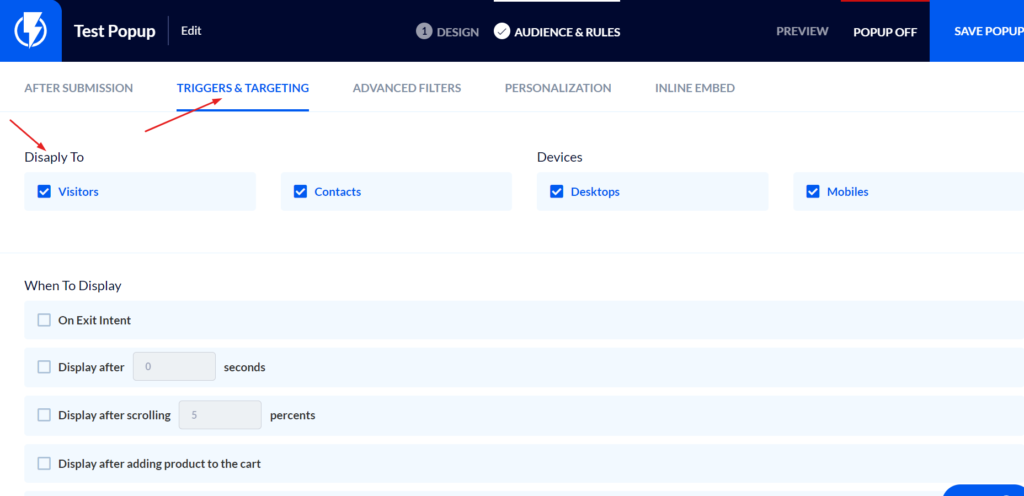Select the Triggers & Targeting tab
The height and width of the screenshot is (496, 1024).
pos(243,87)
